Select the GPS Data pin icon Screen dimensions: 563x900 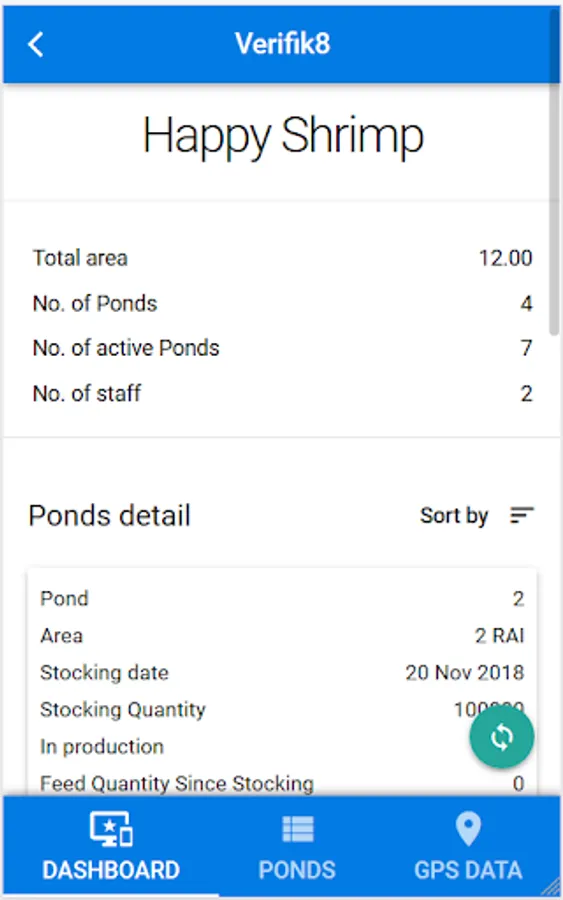468,829
